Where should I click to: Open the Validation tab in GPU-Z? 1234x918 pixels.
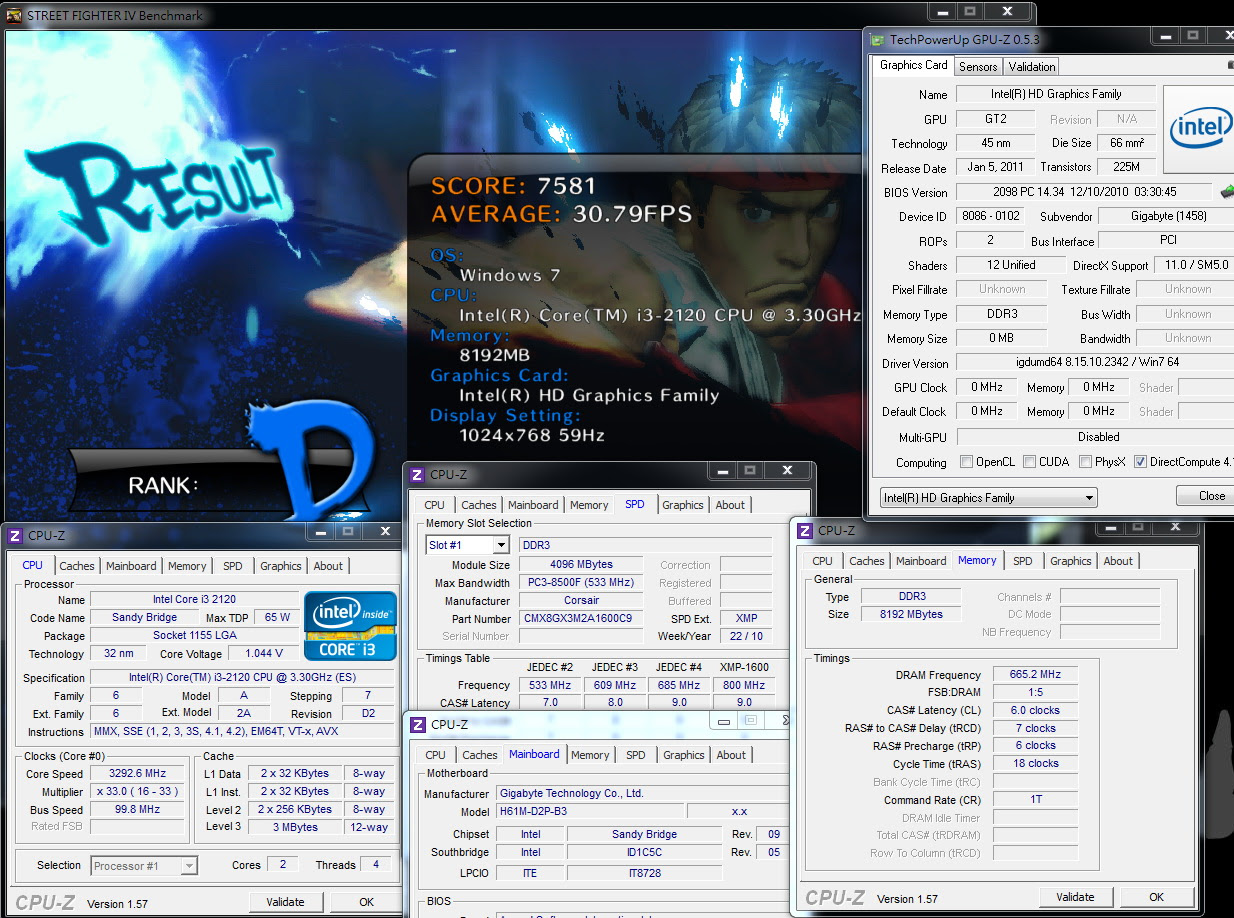click(x=1031, y=67)
